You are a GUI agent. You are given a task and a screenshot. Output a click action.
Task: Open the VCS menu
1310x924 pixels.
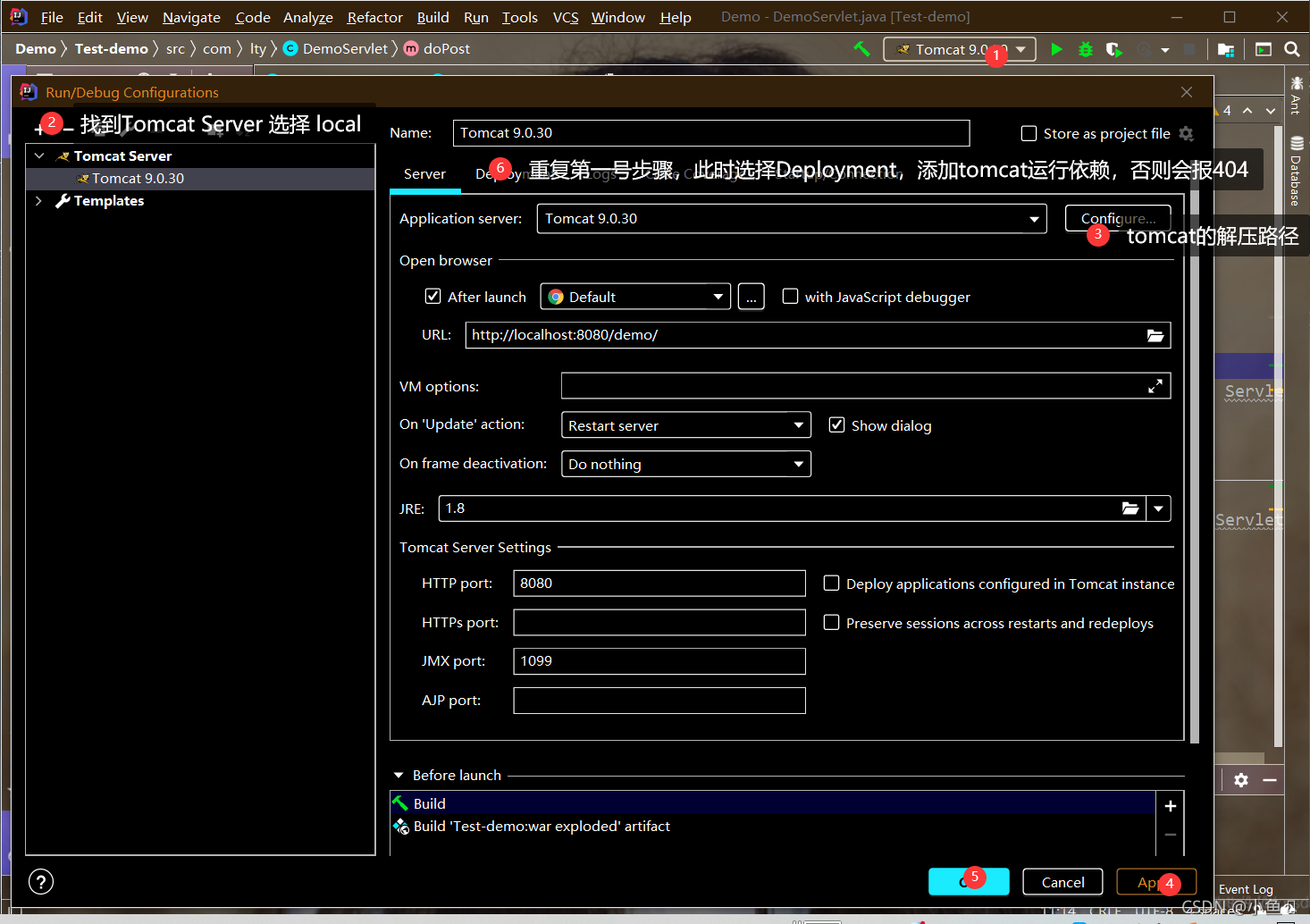[566, 17]
